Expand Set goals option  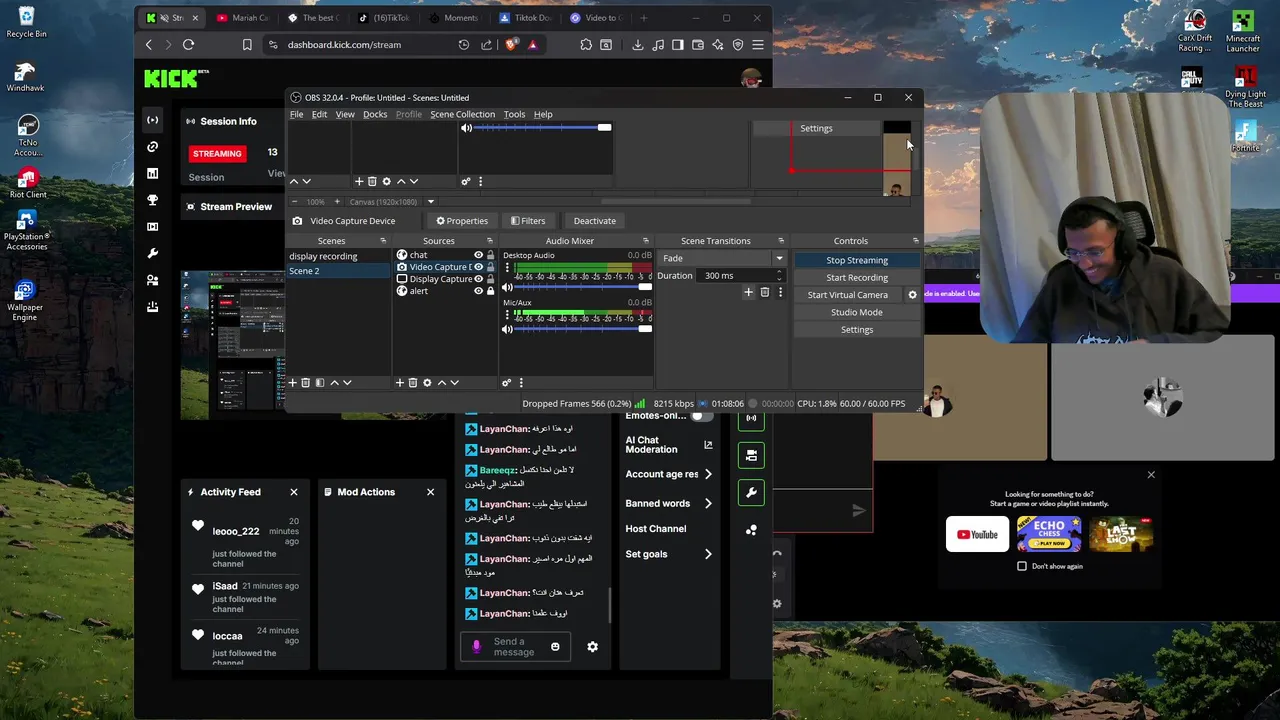[x=708, y=554]
